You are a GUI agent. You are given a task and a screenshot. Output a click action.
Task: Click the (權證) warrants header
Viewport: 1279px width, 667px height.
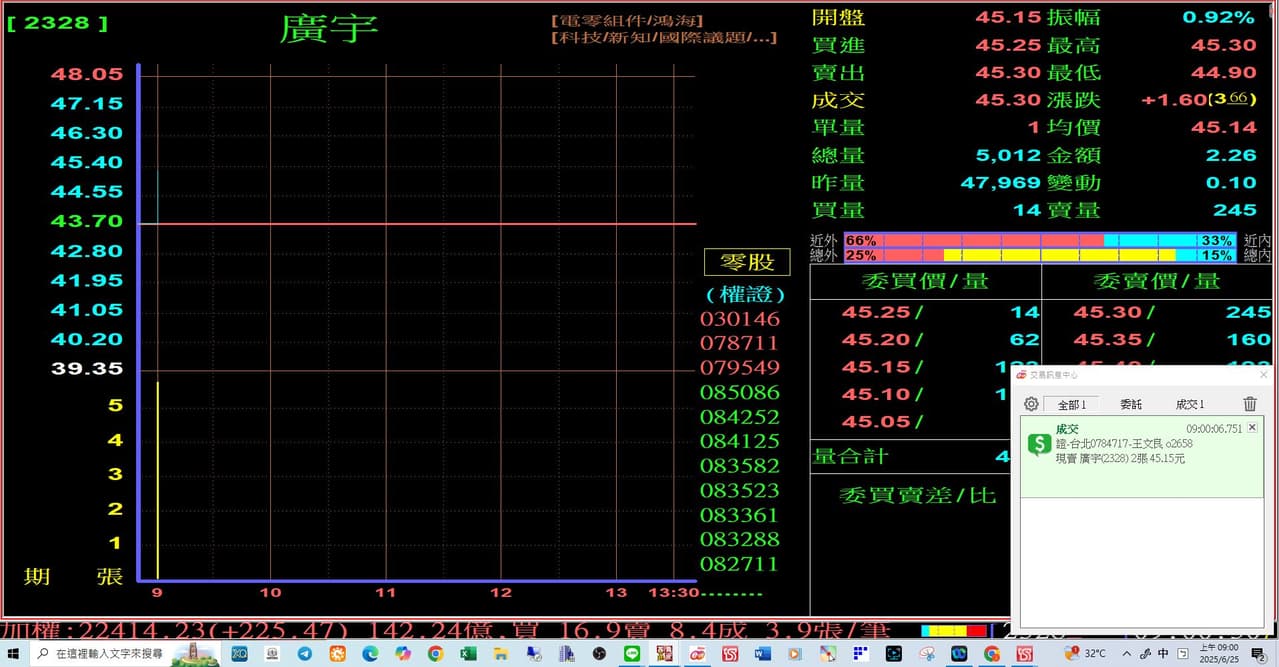coord(746,295)
